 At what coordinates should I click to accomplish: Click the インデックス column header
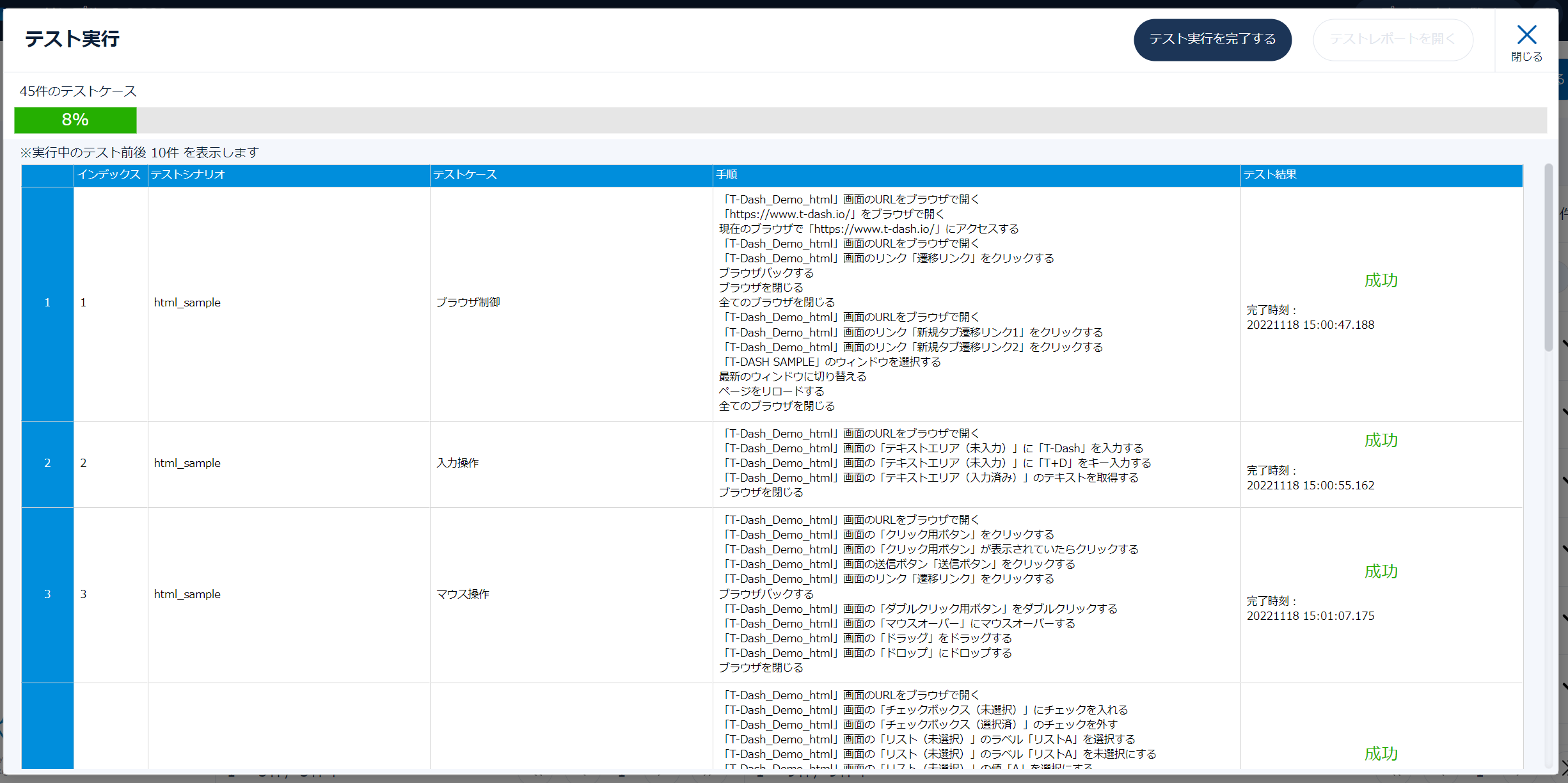tap(110, 175)
